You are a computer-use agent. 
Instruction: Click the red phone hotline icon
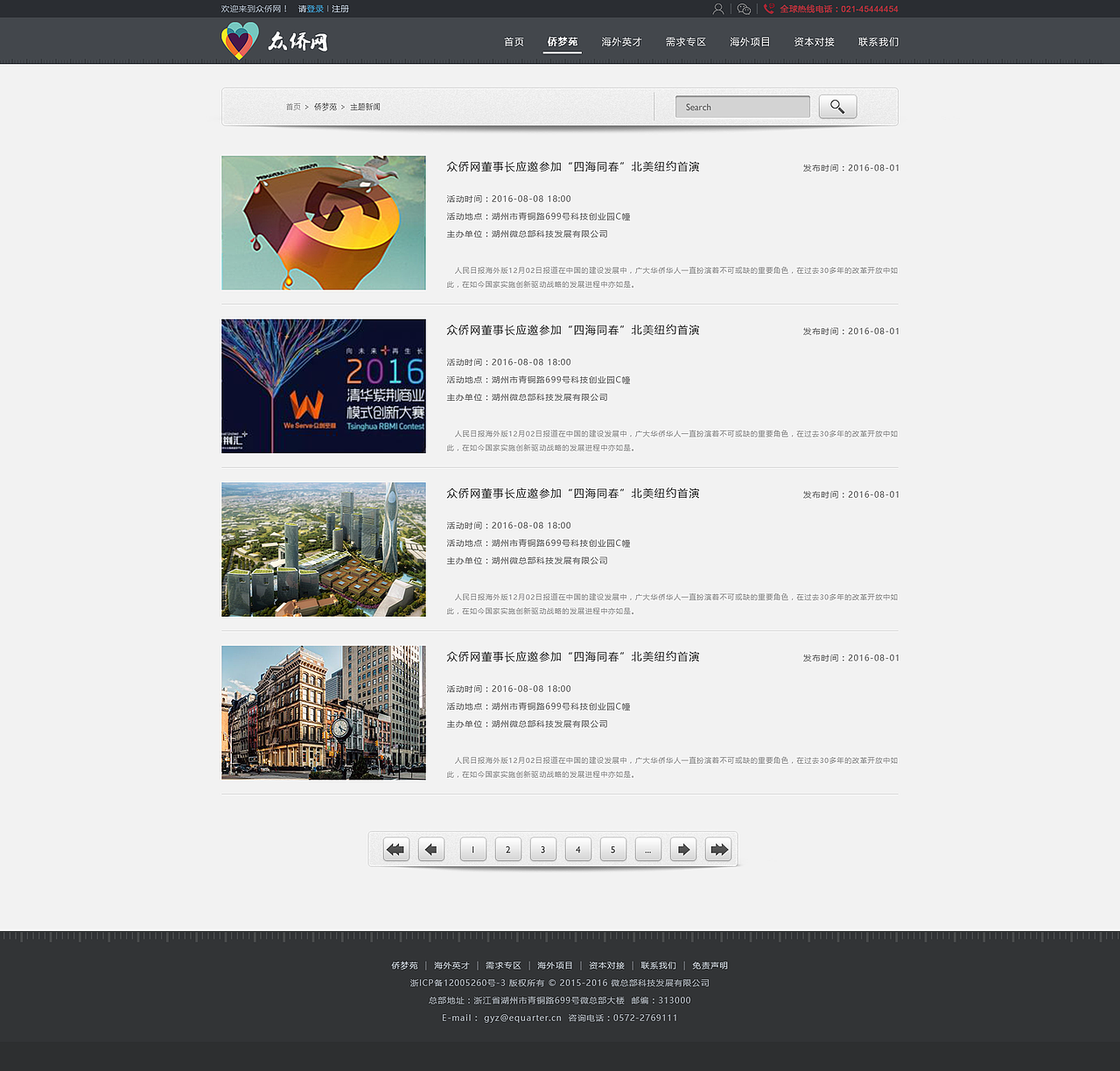768,9
